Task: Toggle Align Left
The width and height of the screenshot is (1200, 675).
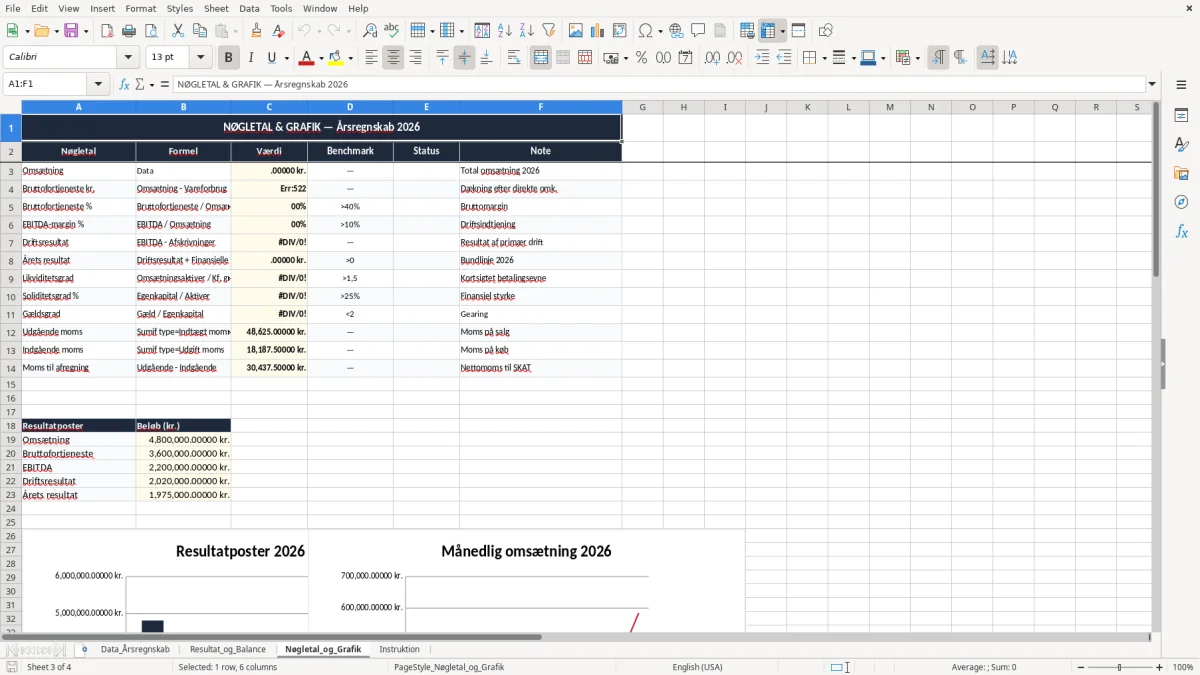Action: click(x=371, y=58)
